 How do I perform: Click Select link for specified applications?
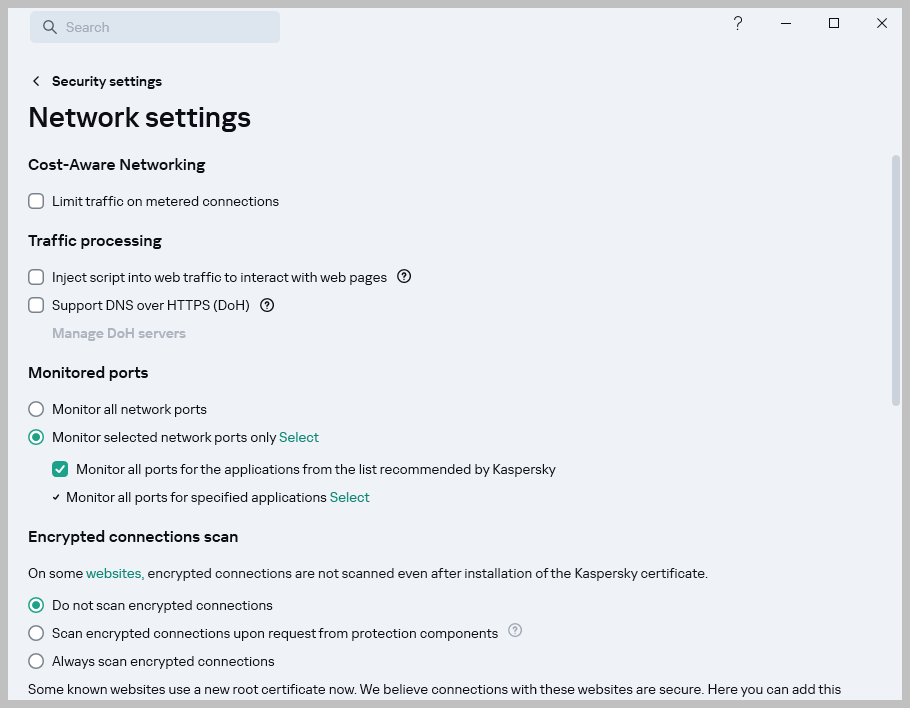coord(350,497)
